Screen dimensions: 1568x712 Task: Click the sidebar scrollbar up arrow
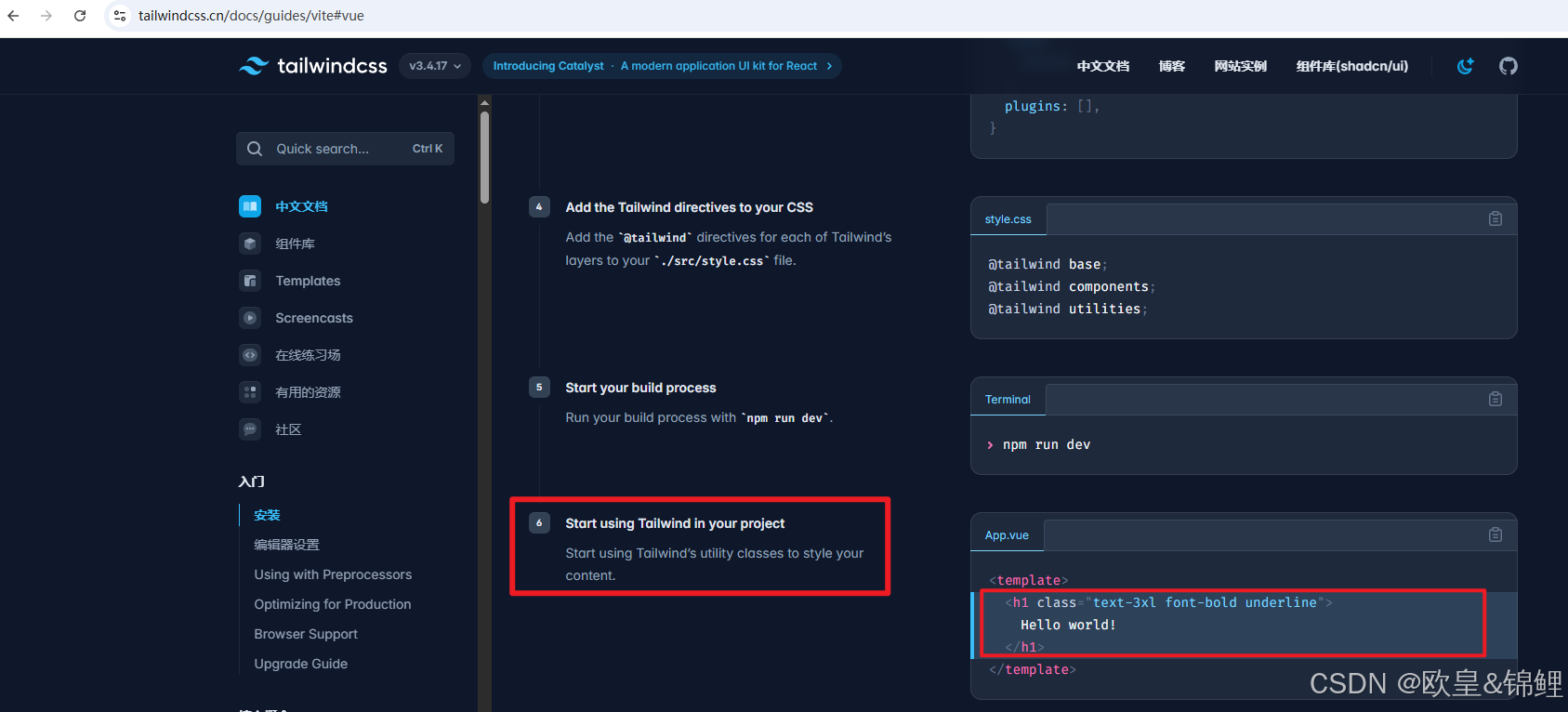[484, 101]
